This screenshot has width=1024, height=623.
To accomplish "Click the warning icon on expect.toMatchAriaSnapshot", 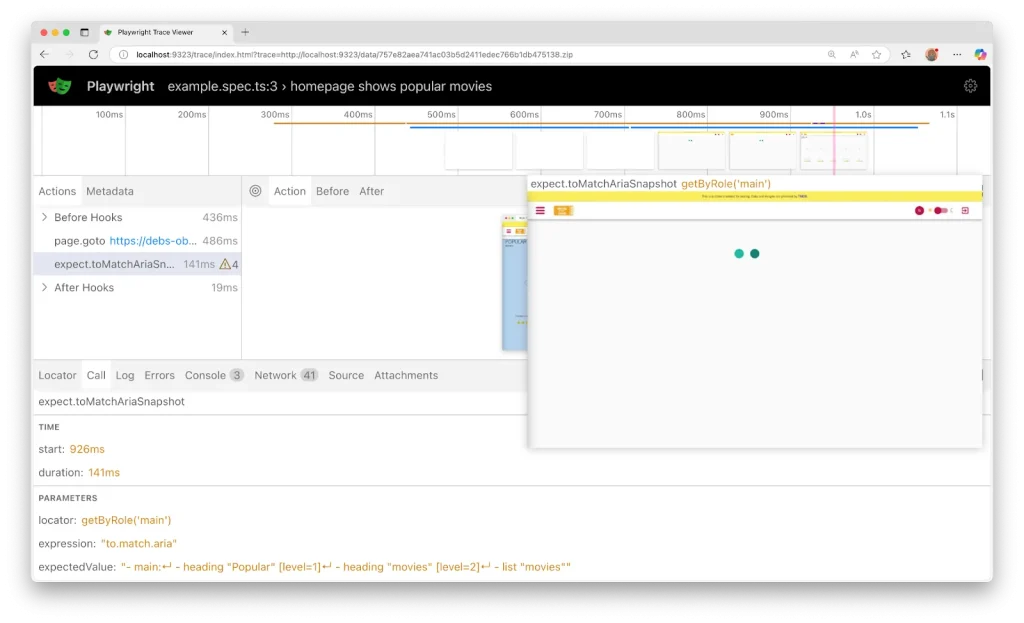I will [225, 264].
